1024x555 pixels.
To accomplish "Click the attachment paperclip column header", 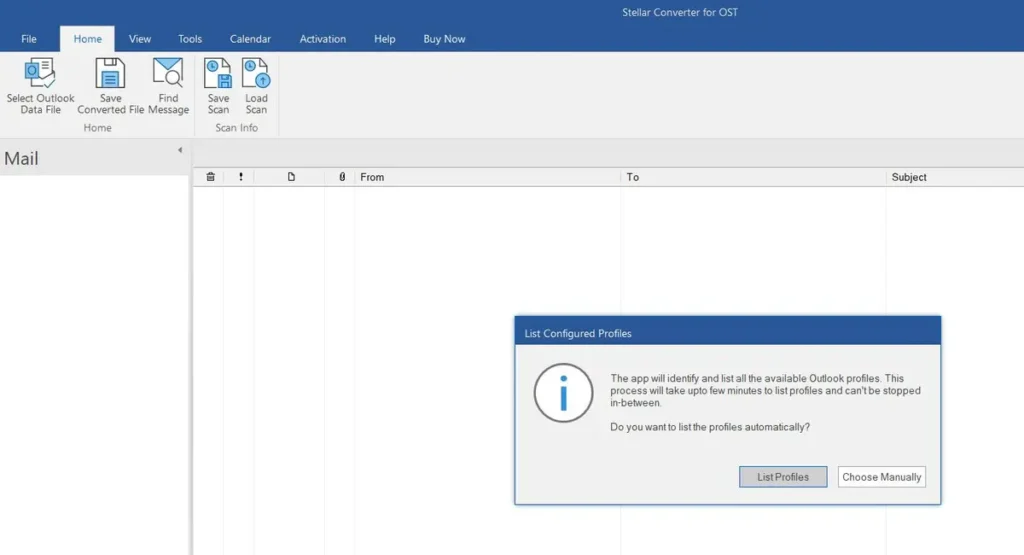I will (342, 177).
